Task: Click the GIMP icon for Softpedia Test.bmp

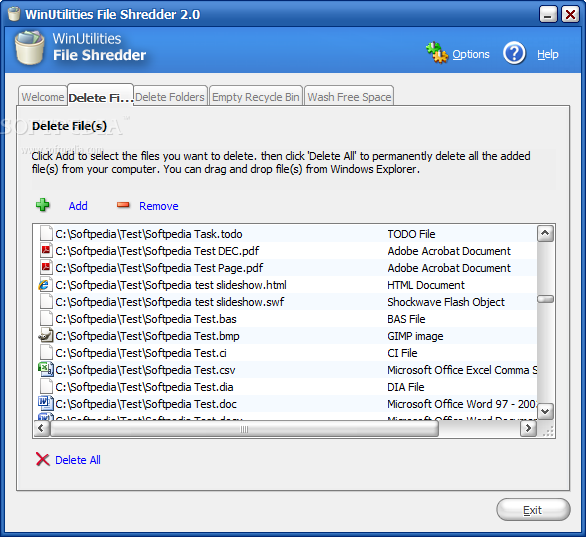Action: pyautogui.click(x=46, y=336)
